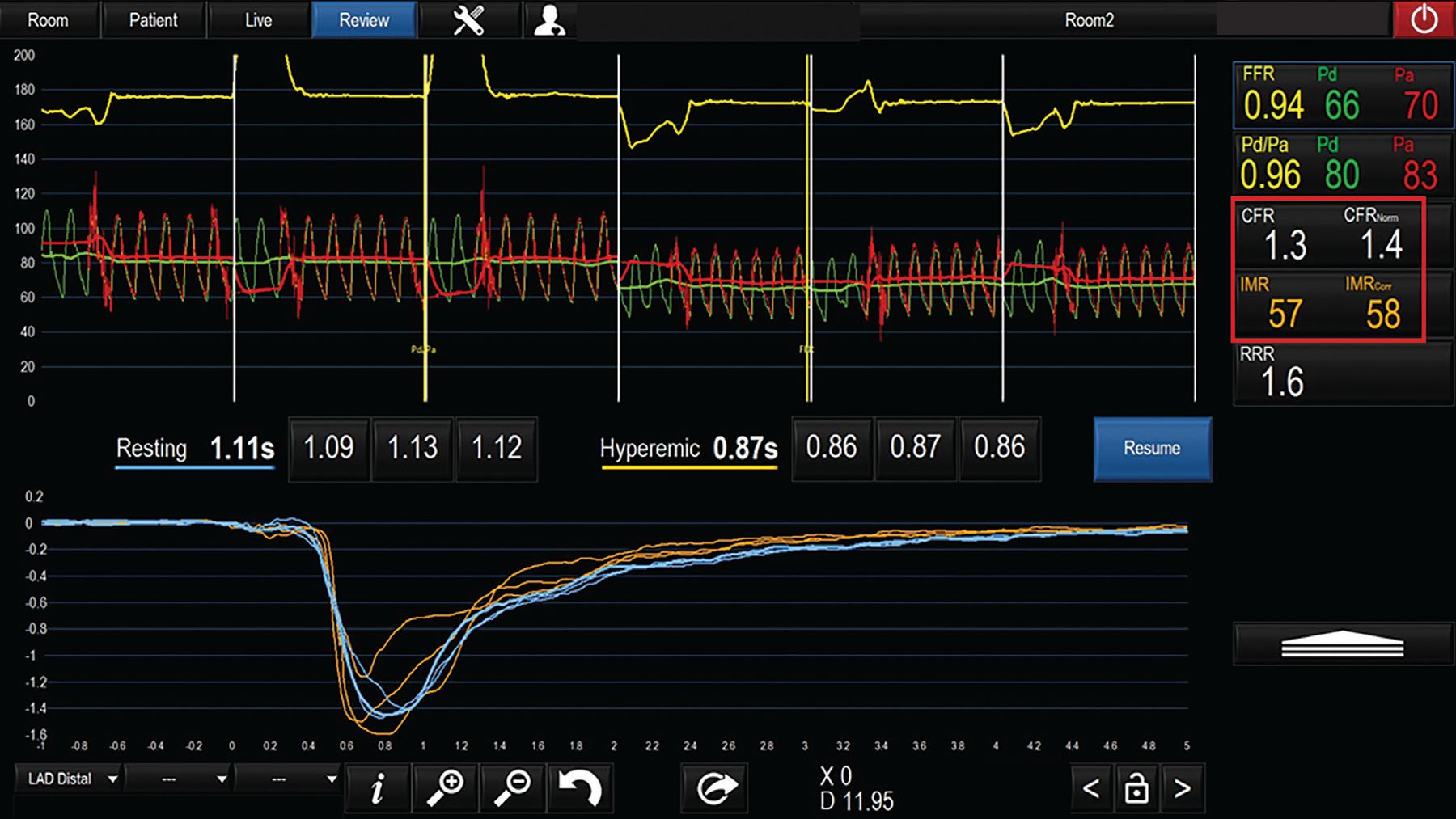Click the Room2 title label
This screenshot has width=1456, height=819.
pyautogui.click(x=1089, y=19)
